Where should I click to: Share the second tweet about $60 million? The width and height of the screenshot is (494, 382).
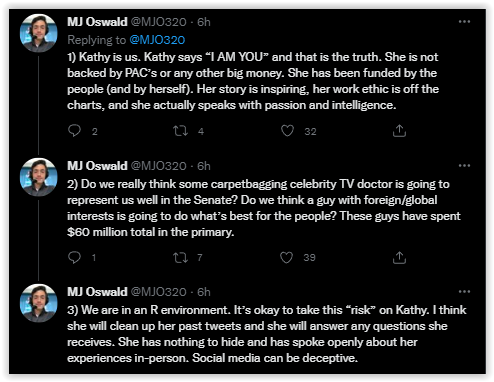pyautogui.click(x=399, y=257)
